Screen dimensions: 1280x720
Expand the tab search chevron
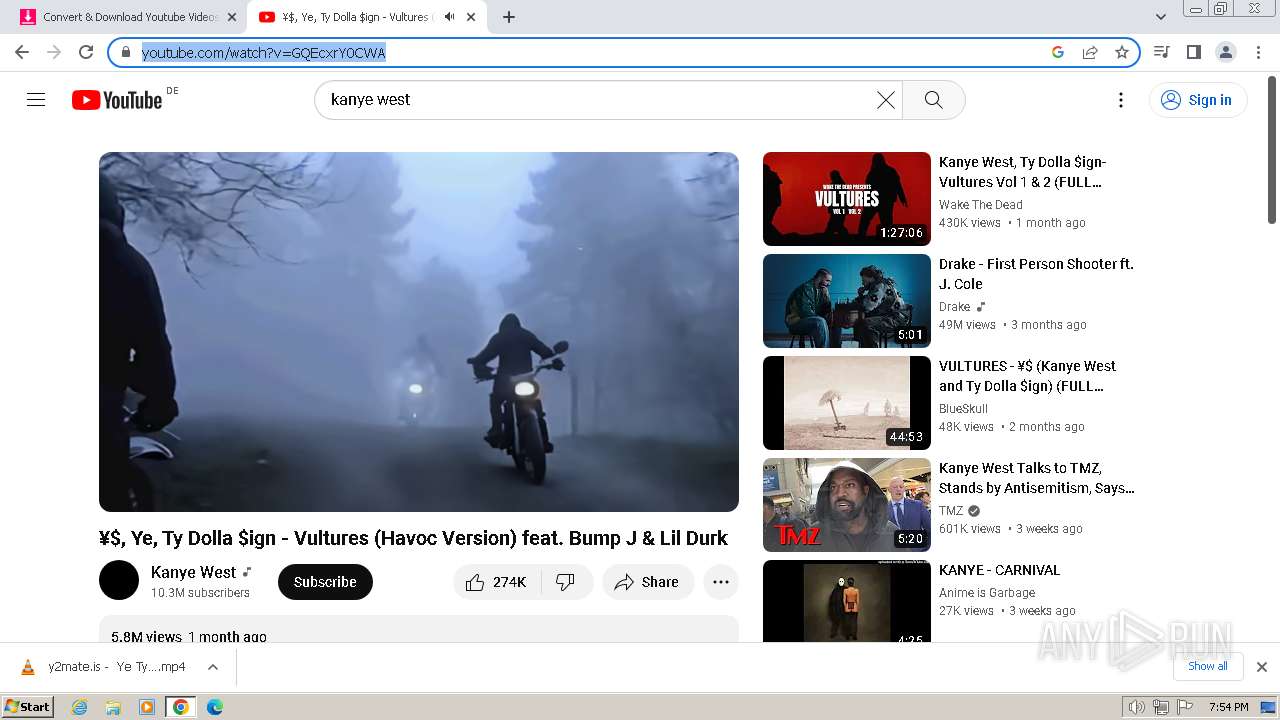(x=1161, y=17)
